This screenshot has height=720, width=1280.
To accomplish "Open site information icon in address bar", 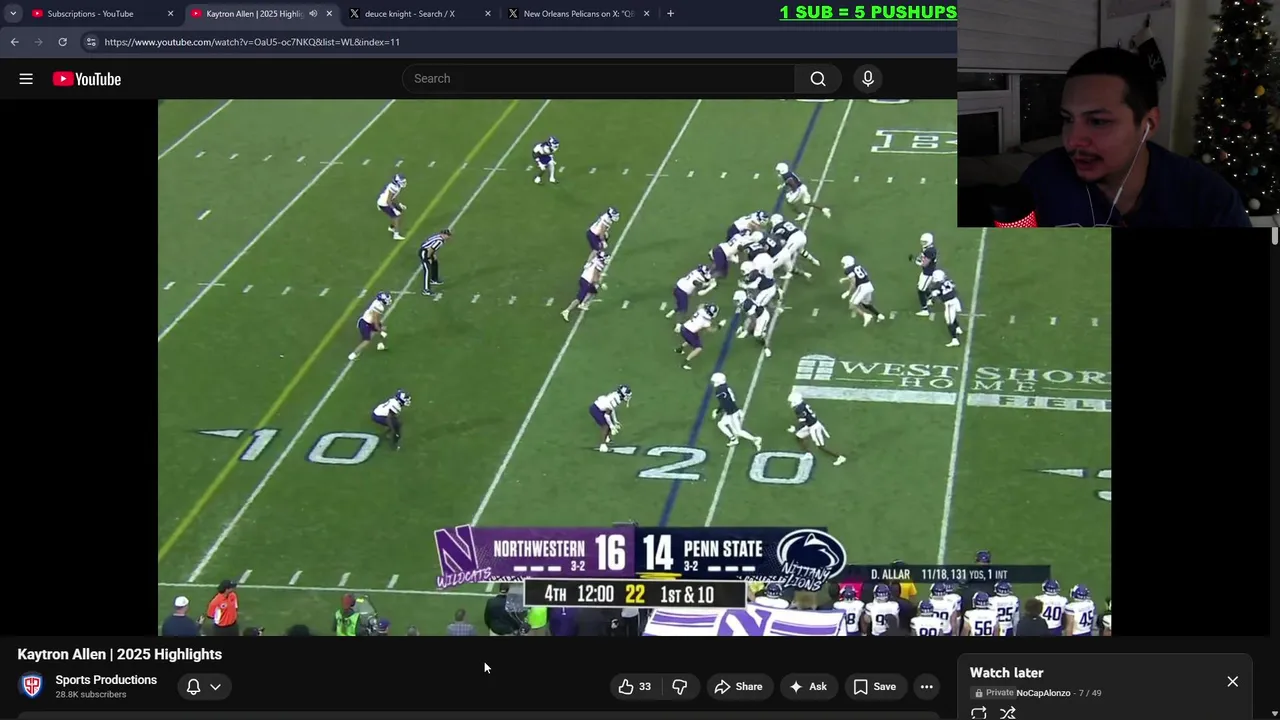I will [91, 42].
